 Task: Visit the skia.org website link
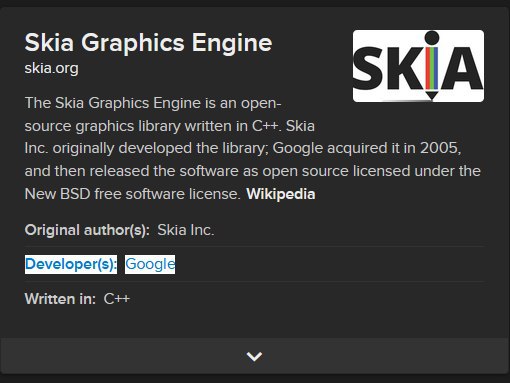tap(52, 68)
